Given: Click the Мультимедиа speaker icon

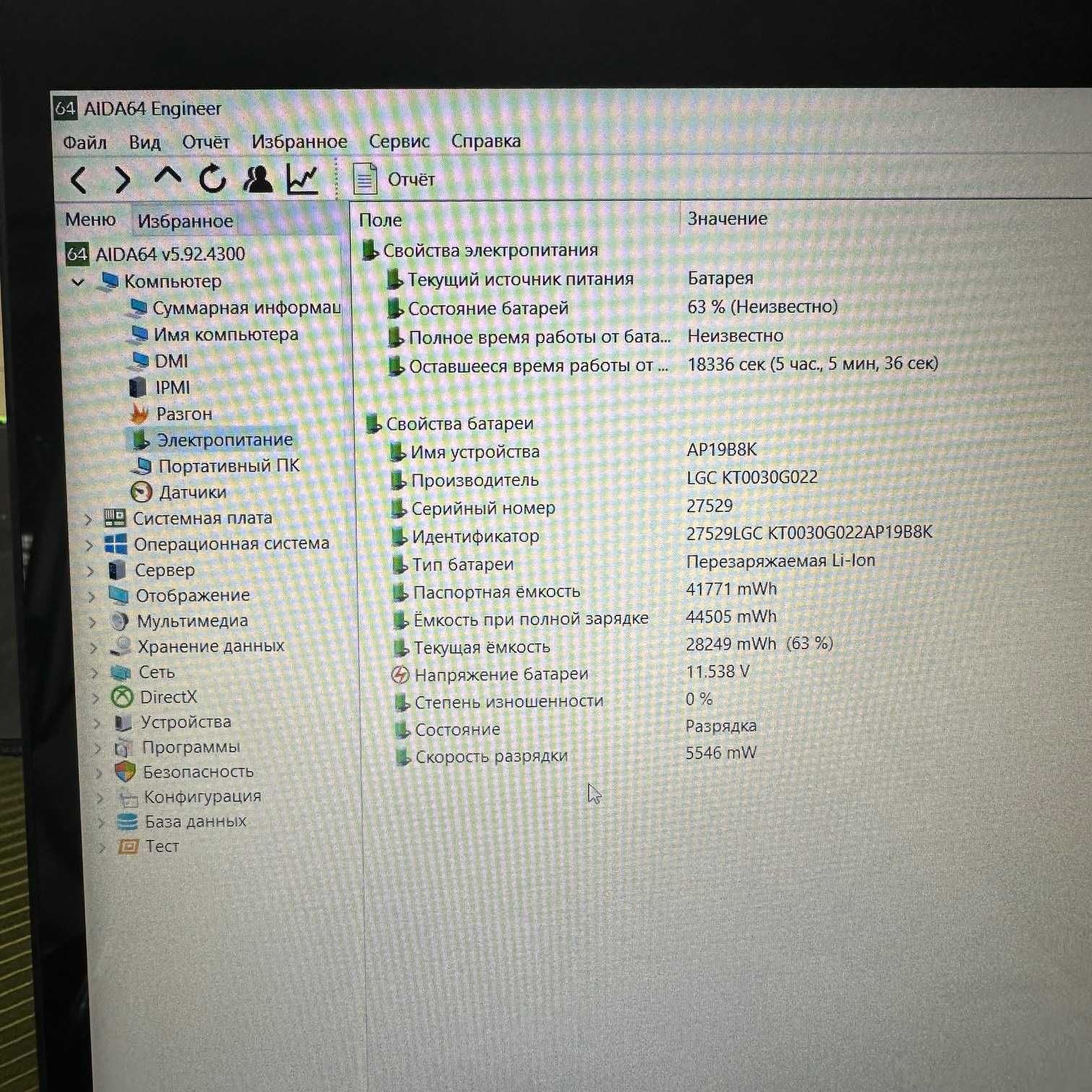Looking at the screenshot, I should click(119, 621).
